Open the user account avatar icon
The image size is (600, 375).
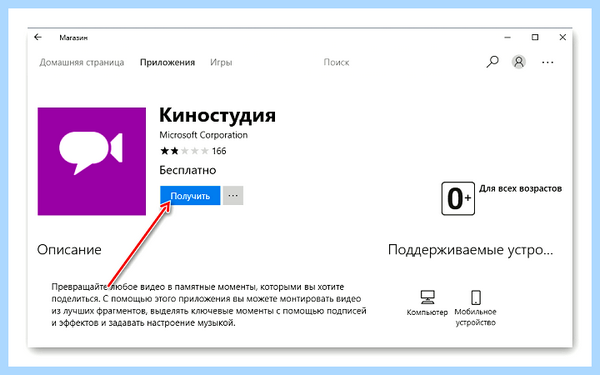(519, 62)
